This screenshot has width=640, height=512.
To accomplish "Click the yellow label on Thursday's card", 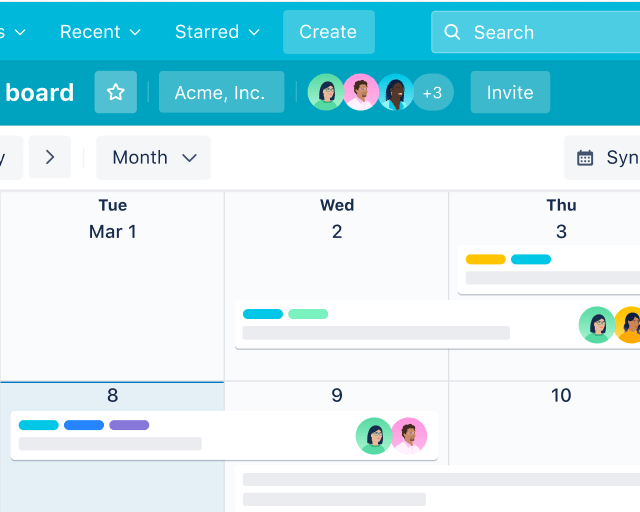I will pos(486,259).
